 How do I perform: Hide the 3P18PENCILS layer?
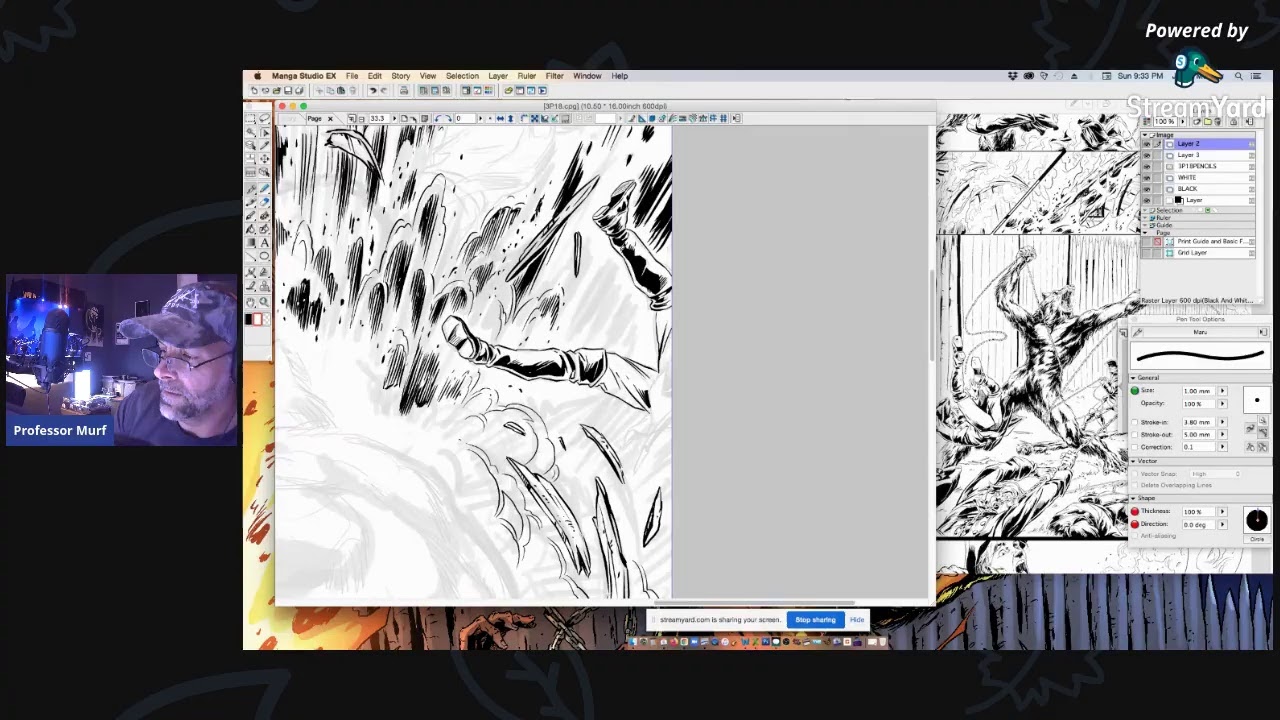[1147, 166]
